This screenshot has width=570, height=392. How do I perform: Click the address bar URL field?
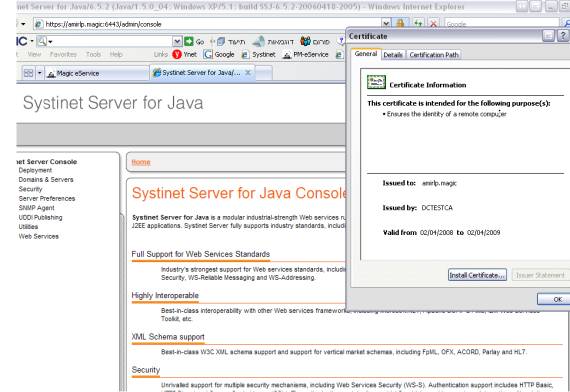[208, 24]
